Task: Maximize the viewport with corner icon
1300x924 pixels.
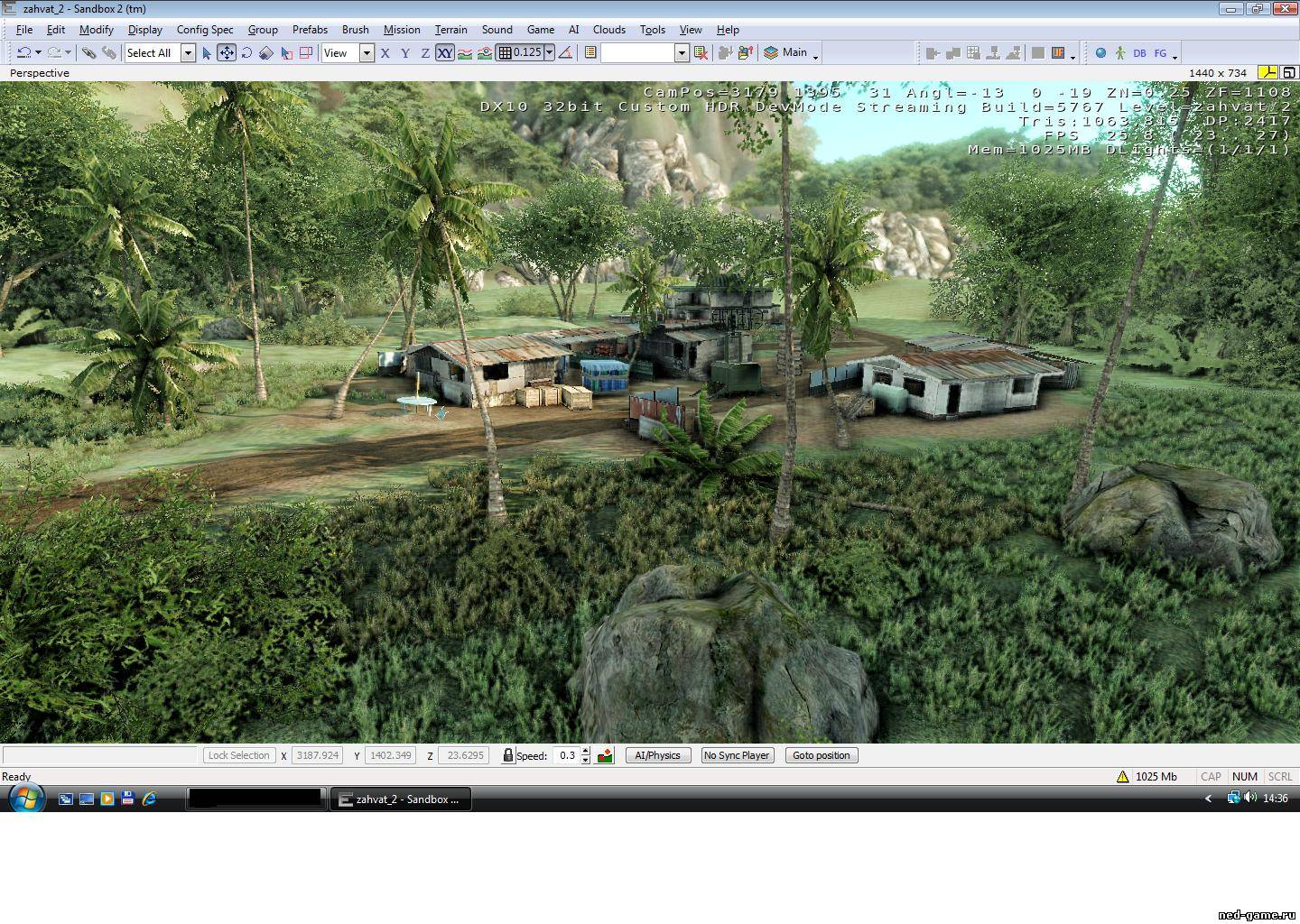Action: point(1289,72)
